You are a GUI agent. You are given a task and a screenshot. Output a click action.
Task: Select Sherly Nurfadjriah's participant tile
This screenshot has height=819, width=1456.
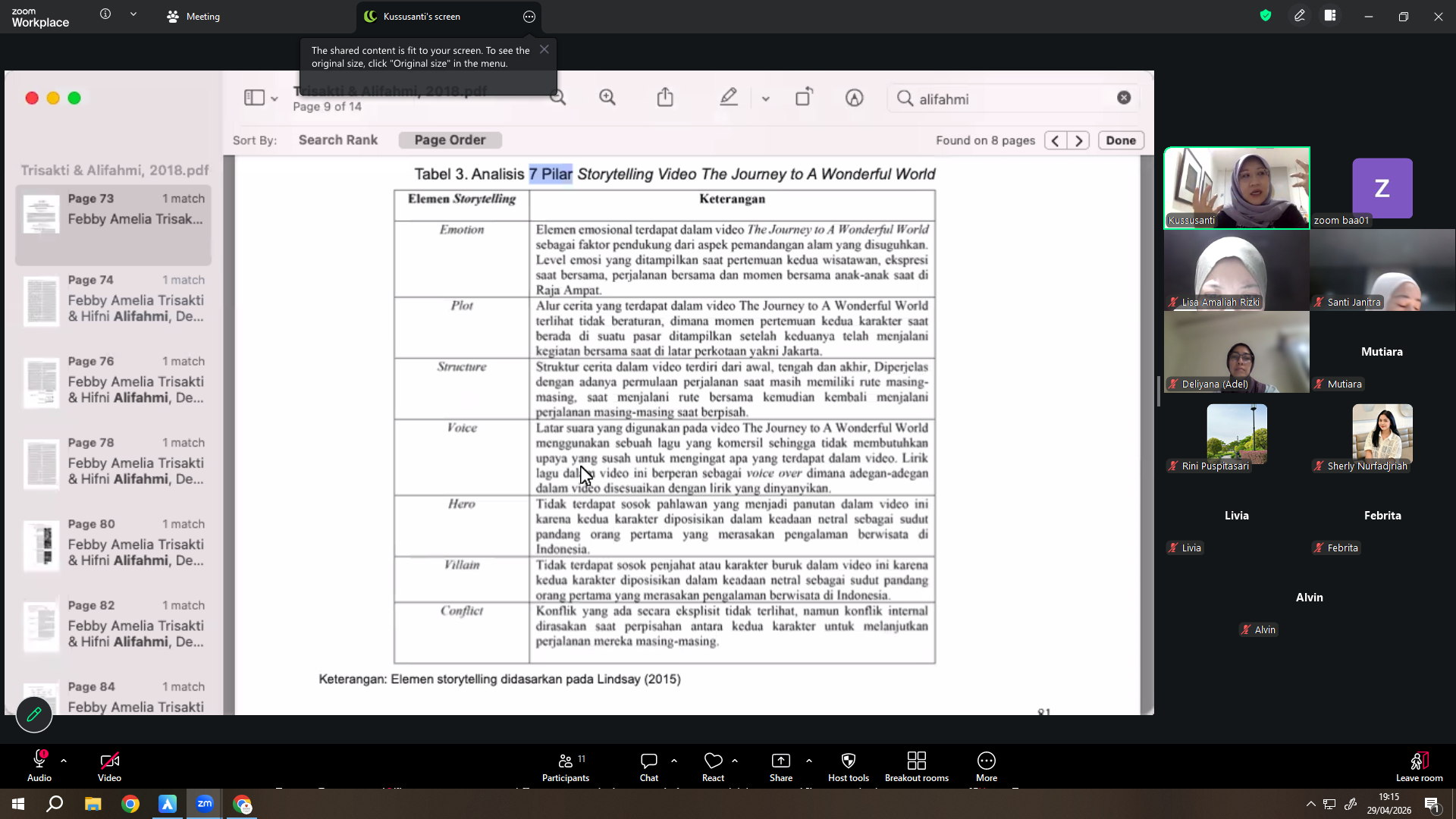(x=1382, y=434)
